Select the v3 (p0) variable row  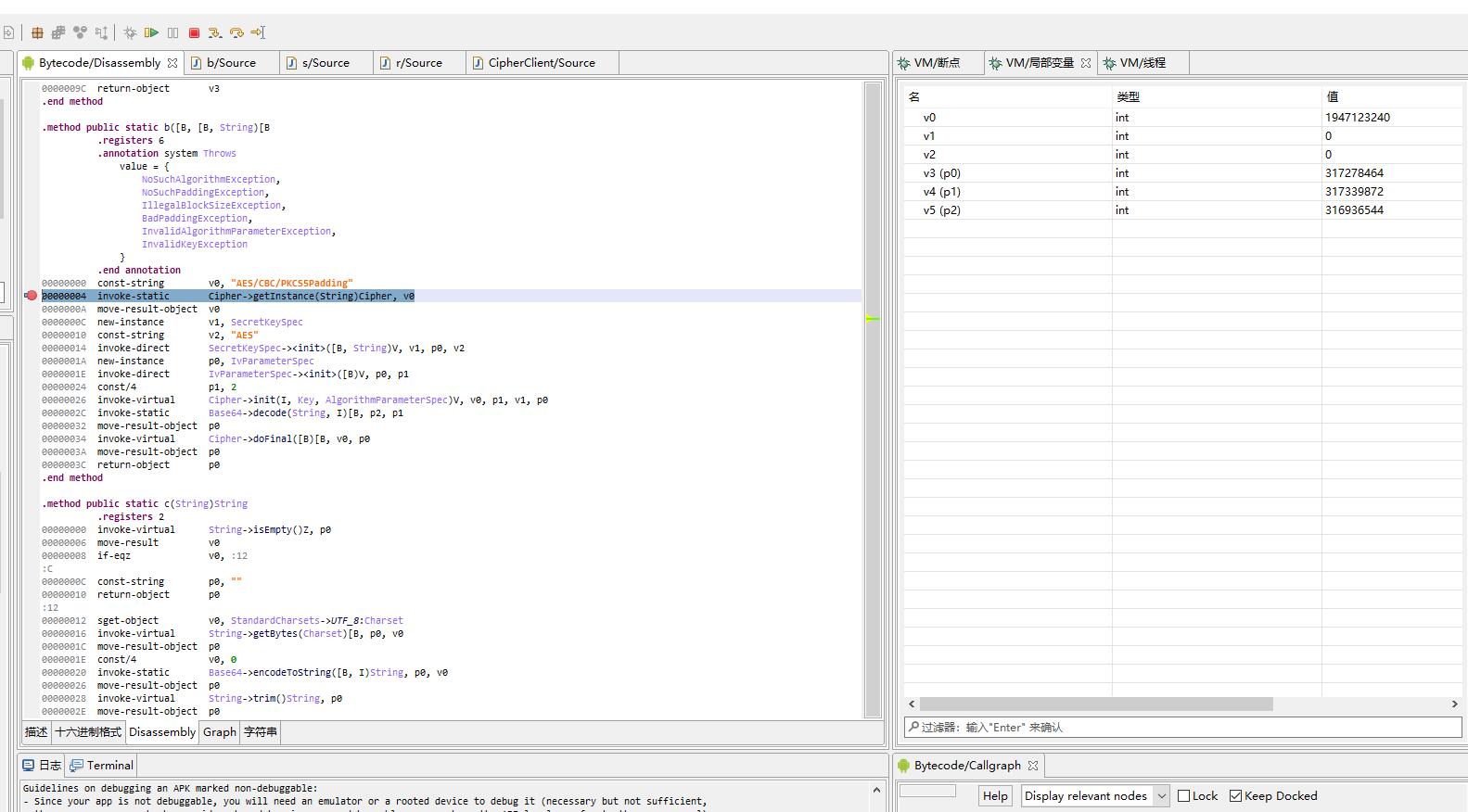click(1183, 173)
